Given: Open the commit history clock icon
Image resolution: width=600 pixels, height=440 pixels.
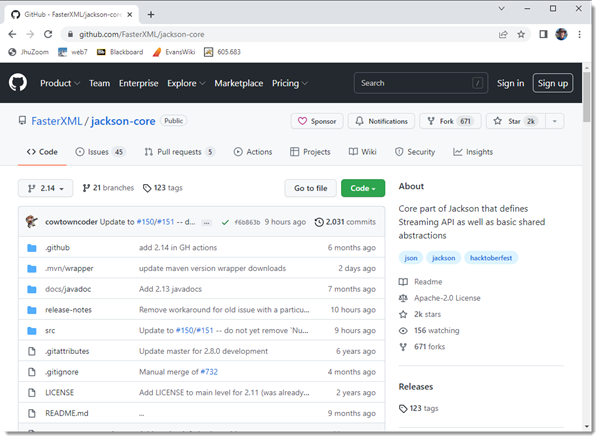Looking at the screenshot, I should (319, 222).
